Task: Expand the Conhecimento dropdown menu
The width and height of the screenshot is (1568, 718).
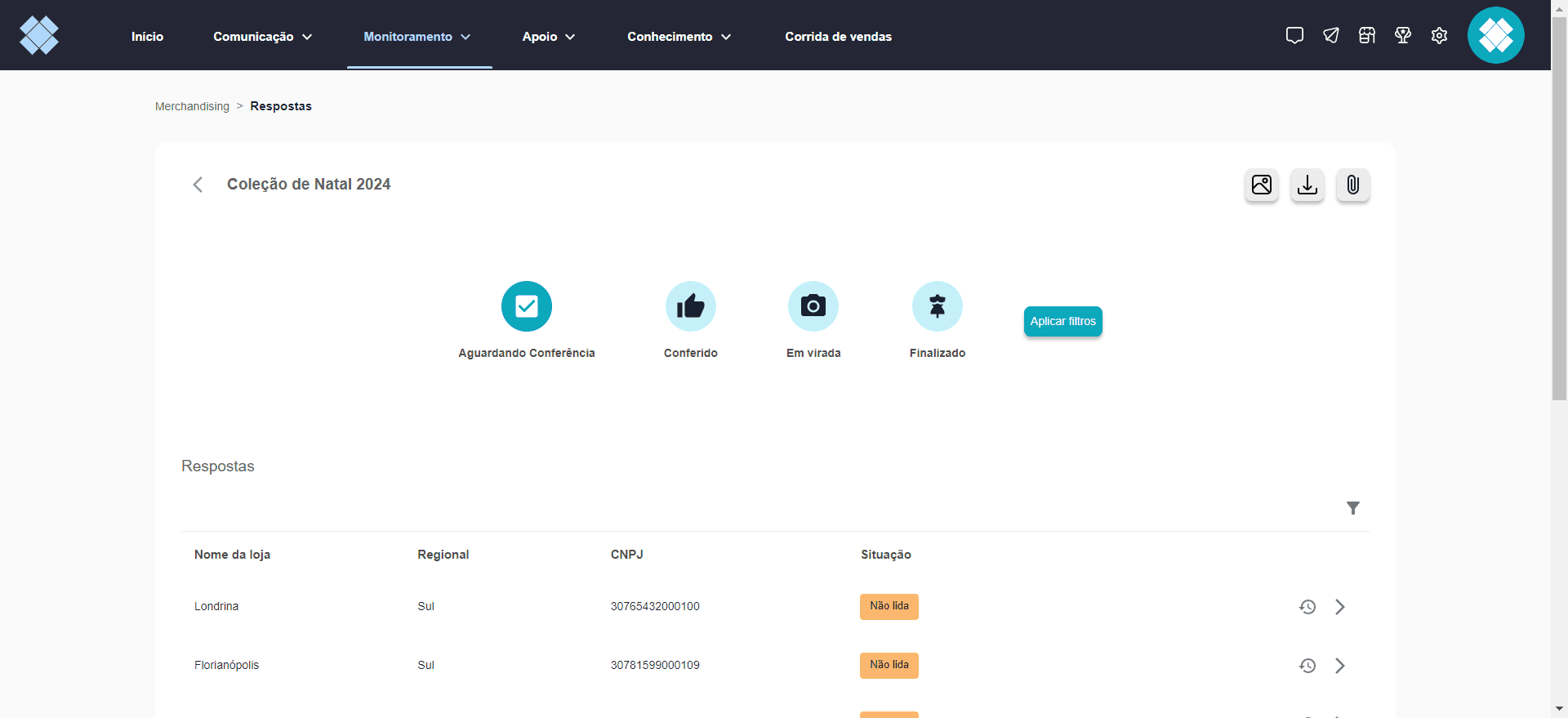Action: pos(679,37)
